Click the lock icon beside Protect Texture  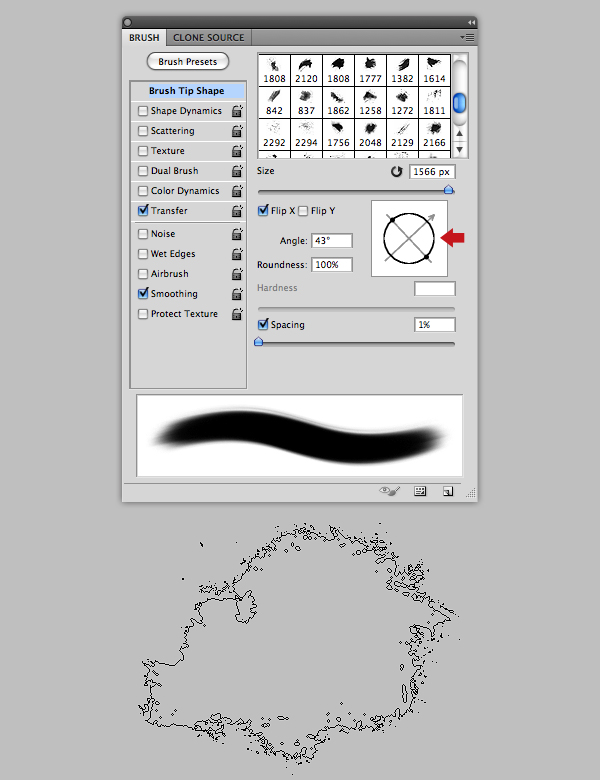pos(237,314)
